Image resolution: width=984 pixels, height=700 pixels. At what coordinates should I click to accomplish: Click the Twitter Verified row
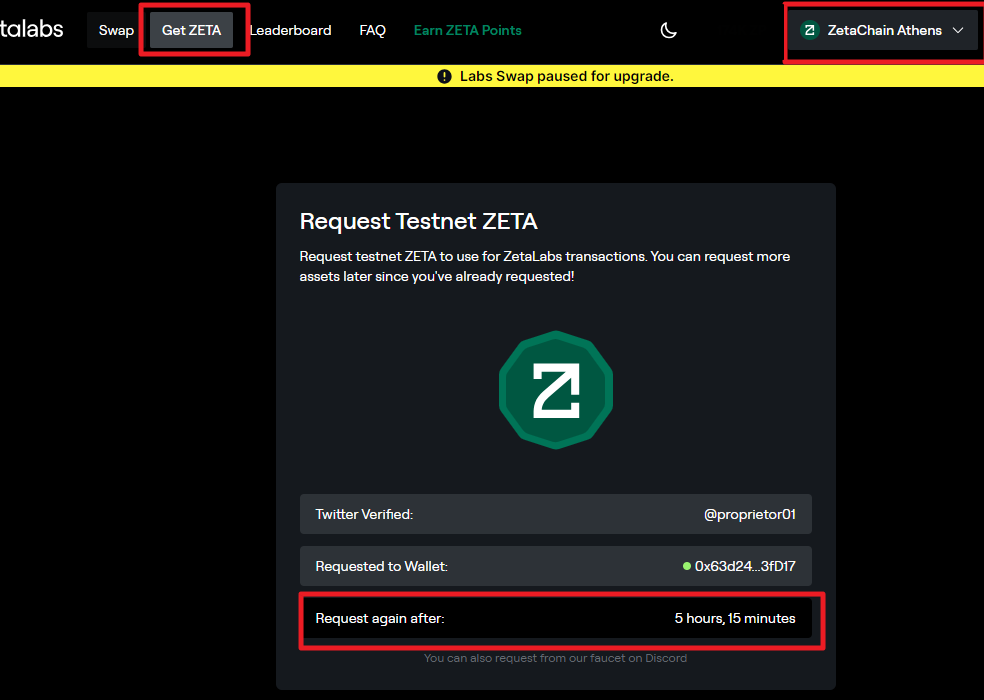click(555, 514)
